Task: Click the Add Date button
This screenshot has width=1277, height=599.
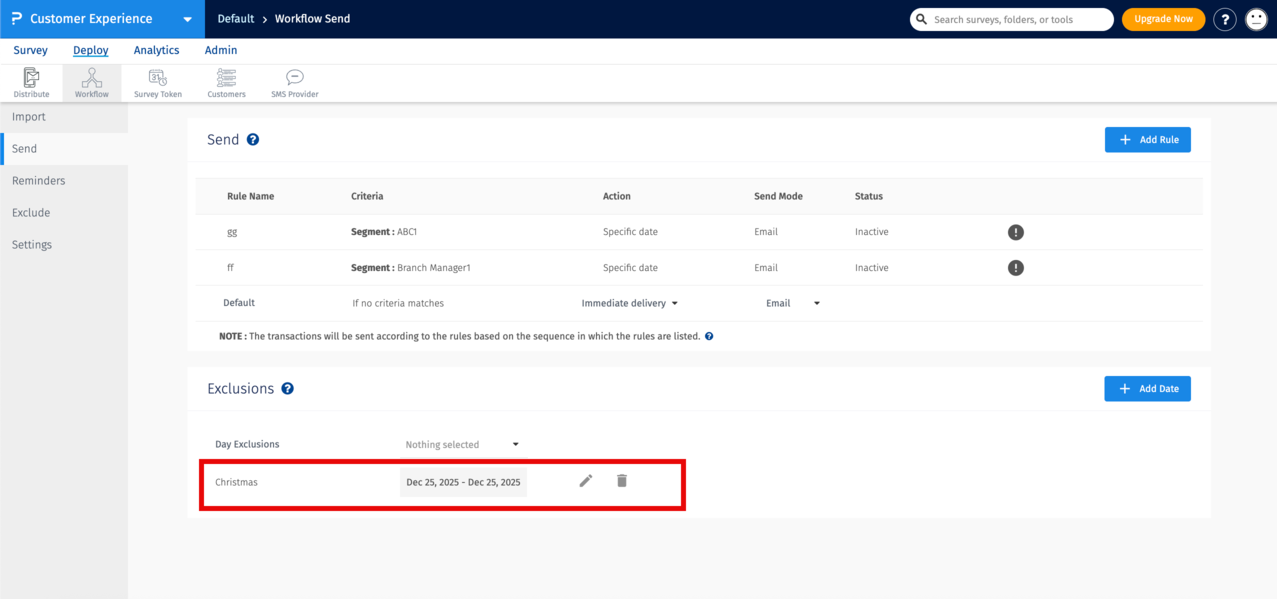Action: click(1147, 389)
